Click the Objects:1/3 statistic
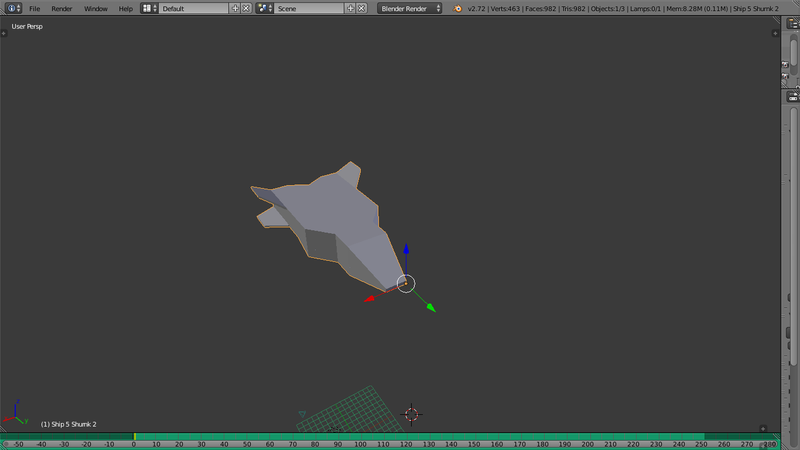 tap(608, 9)
